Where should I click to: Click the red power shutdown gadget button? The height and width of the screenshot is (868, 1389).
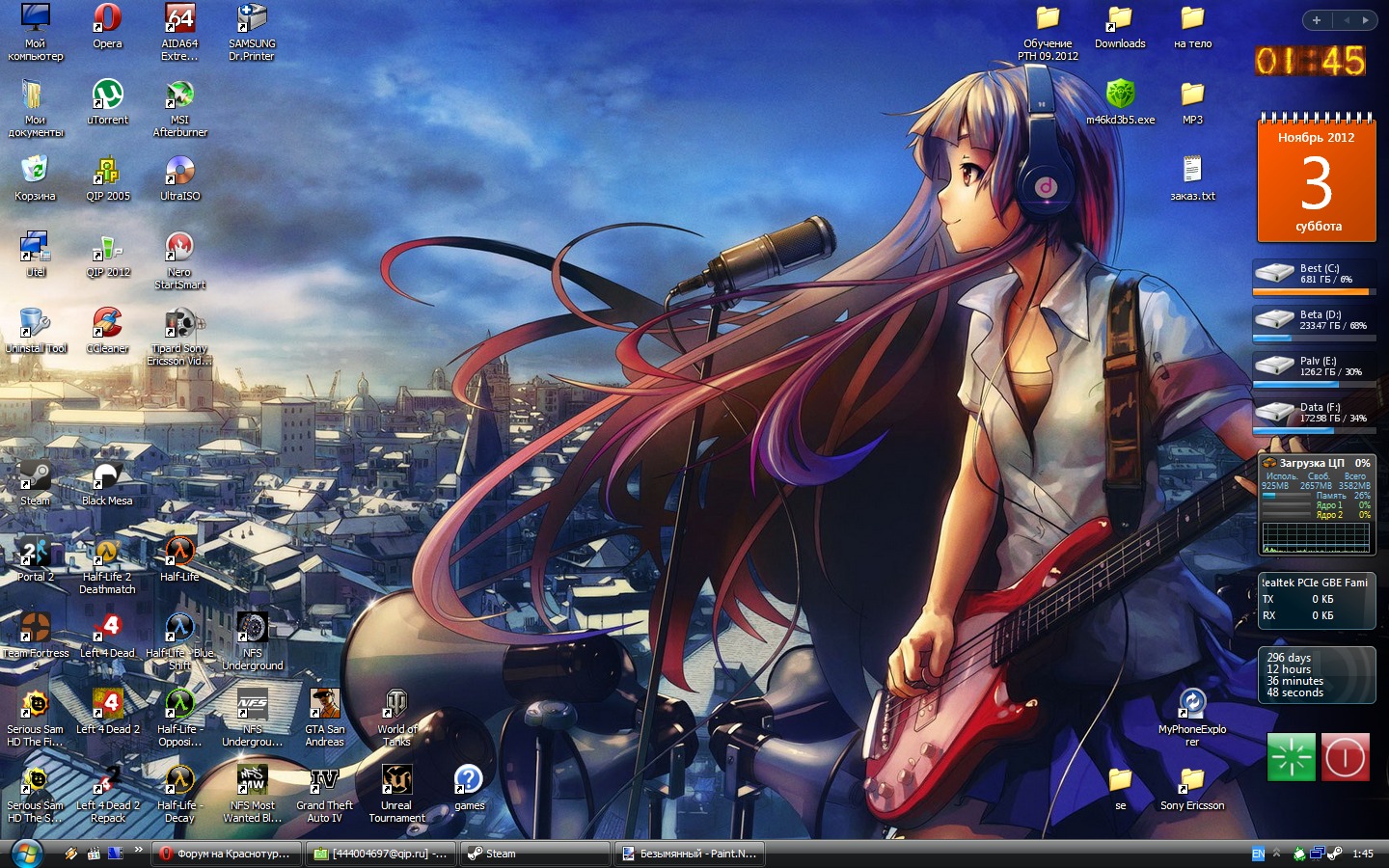[1345, 757]
